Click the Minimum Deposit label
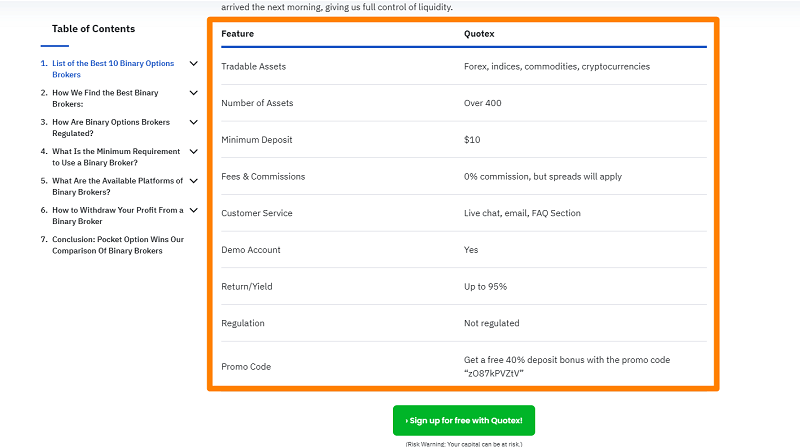 257,140
